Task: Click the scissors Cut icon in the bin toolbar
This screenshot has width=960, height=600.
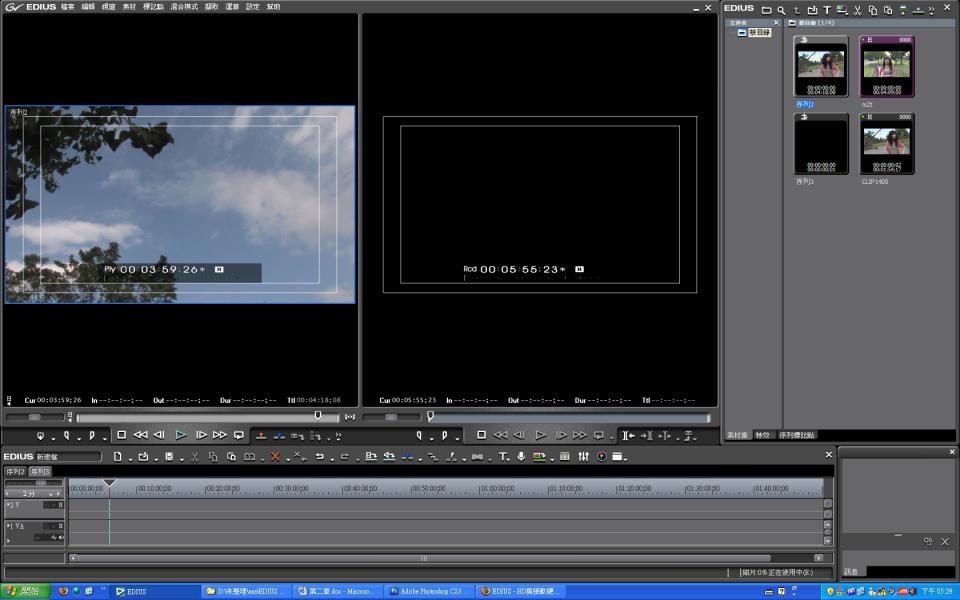Action: [857, 9]
